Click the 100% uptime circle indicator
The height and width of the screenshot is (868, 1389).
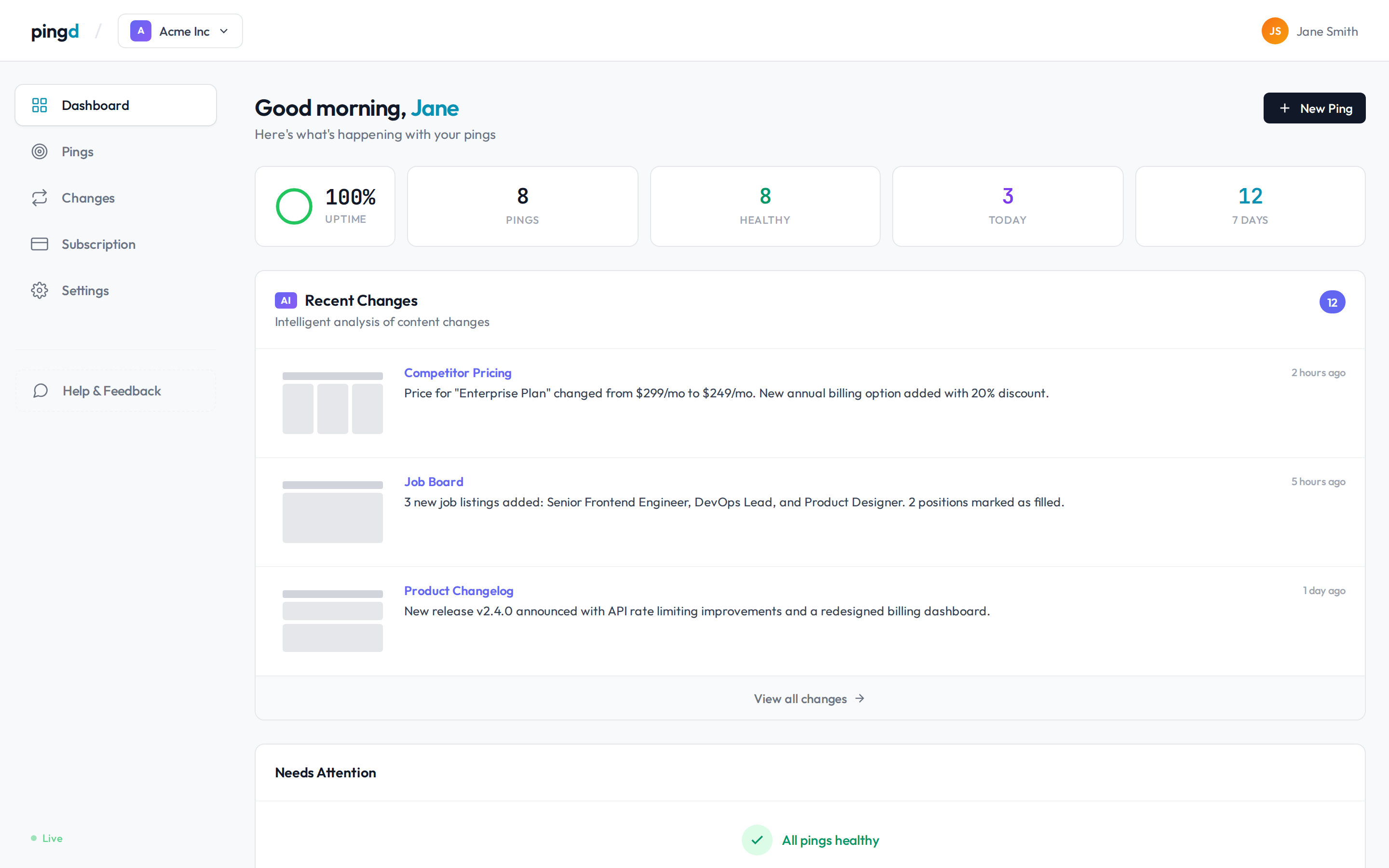pos(294,205)
